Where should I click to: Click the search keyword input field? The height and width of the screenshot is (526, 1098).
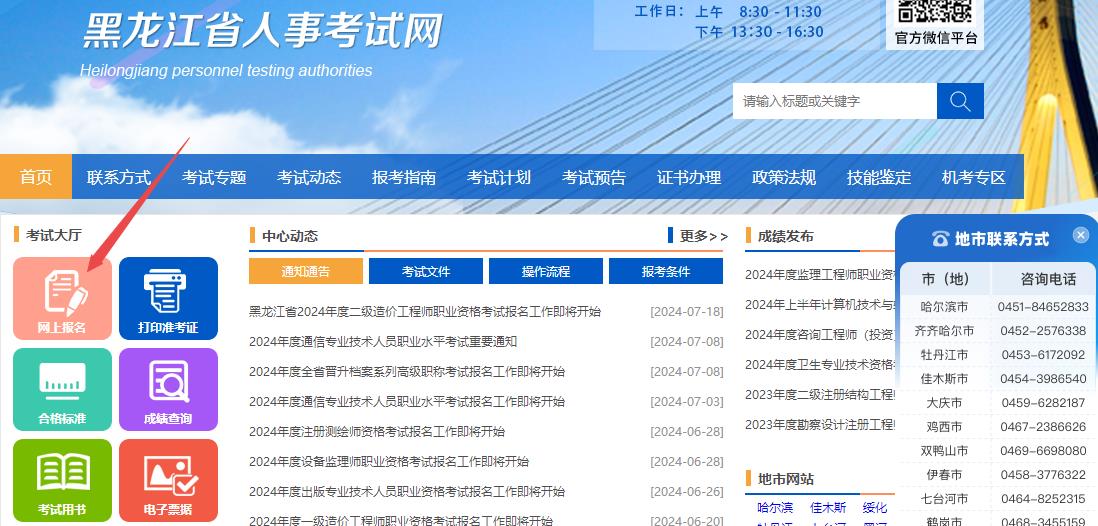(834, 101)
